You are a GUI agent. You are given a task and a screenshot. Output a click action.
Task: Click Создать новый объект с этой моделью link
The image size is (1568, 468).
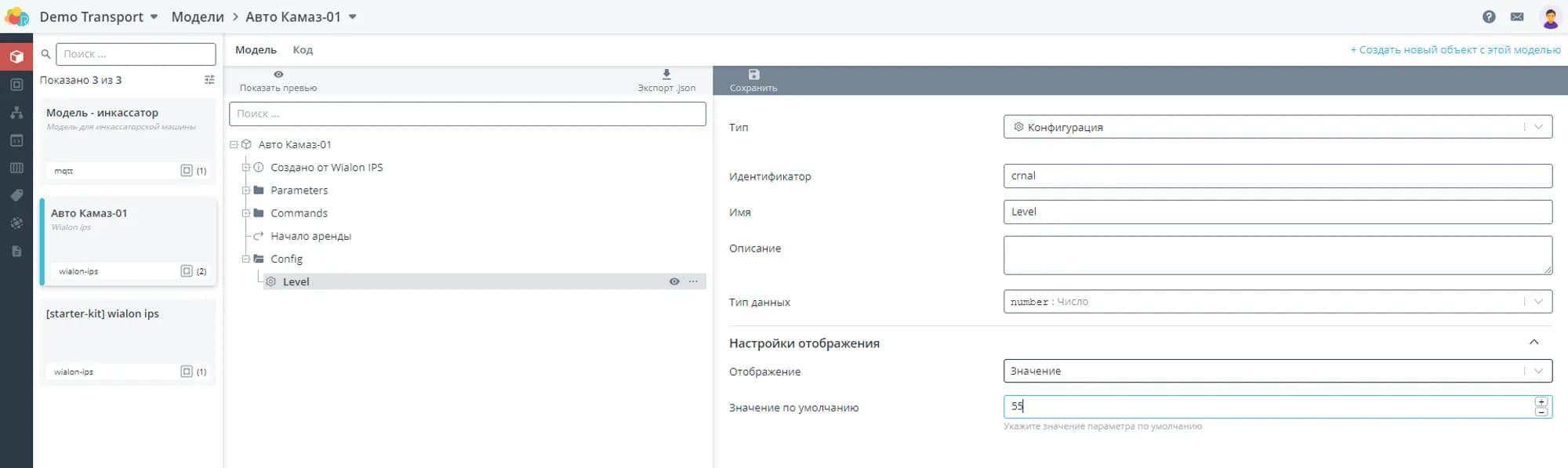tap(1454, 50)
